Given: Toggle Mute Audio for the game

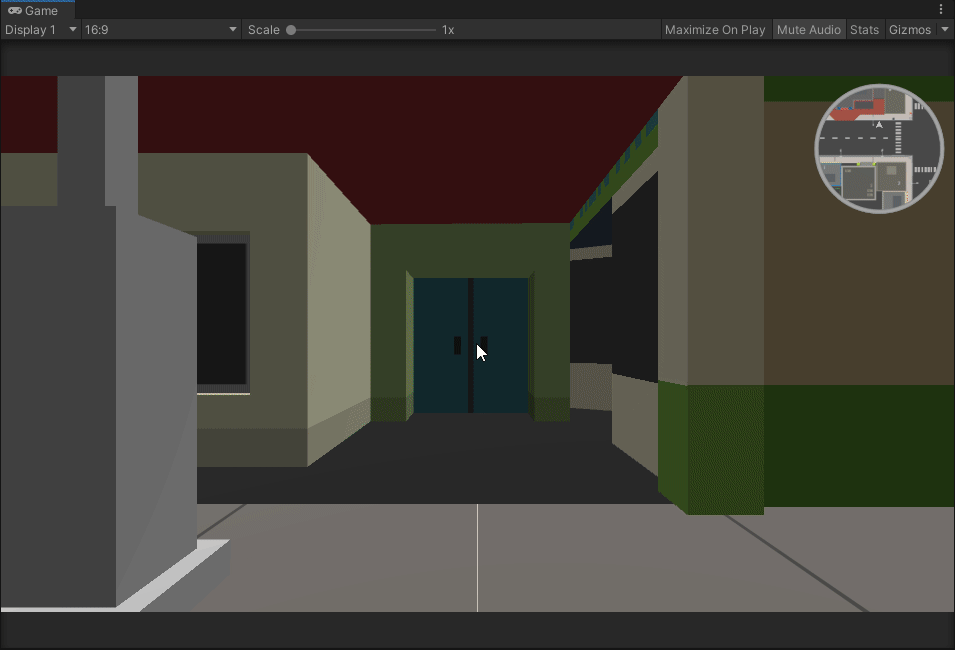Looking at the screenshot, I should (x=808, y=29).
